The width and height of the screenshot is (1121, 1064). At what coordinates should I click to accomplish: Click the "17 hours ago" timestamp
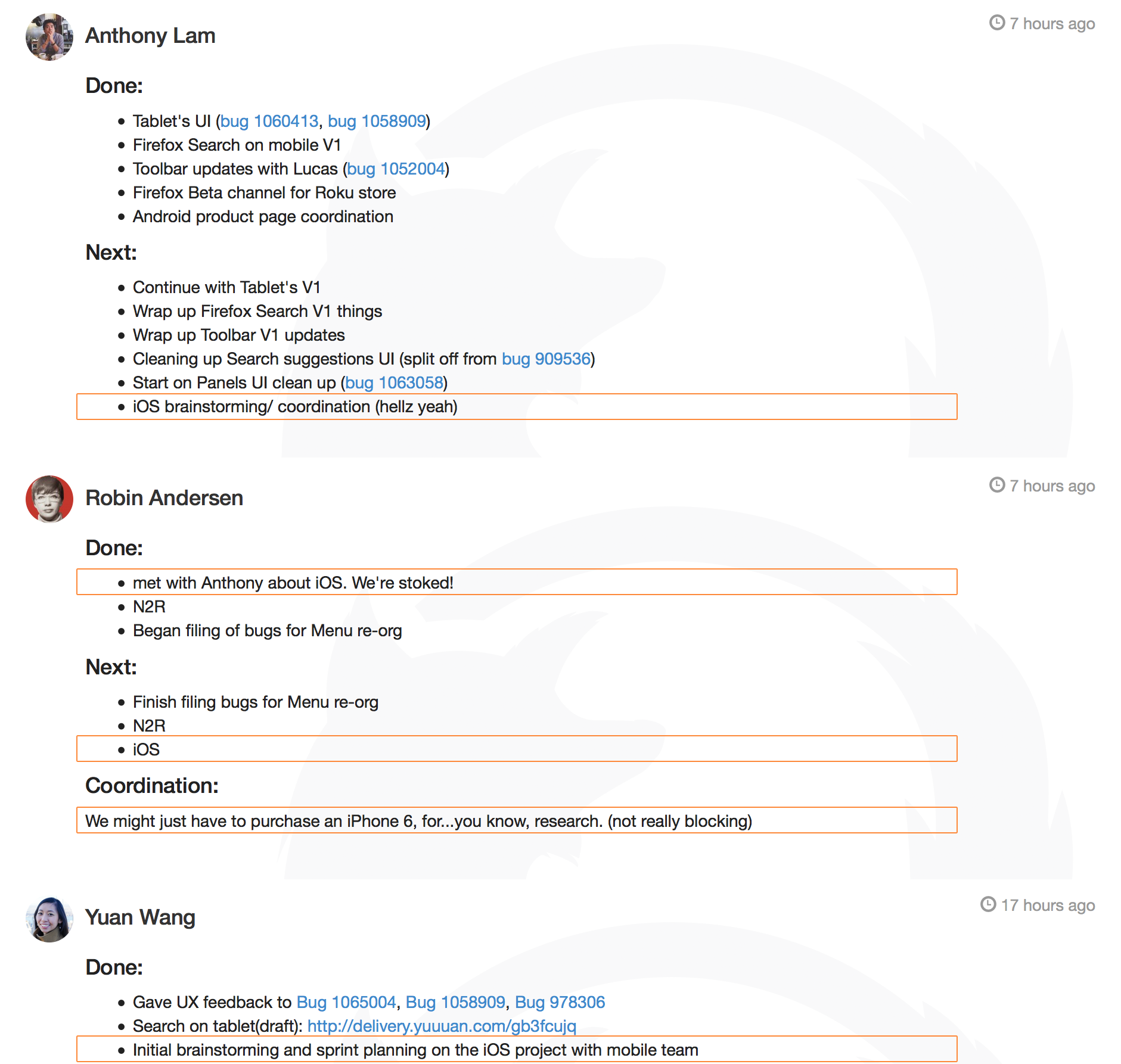point(1048,905)
